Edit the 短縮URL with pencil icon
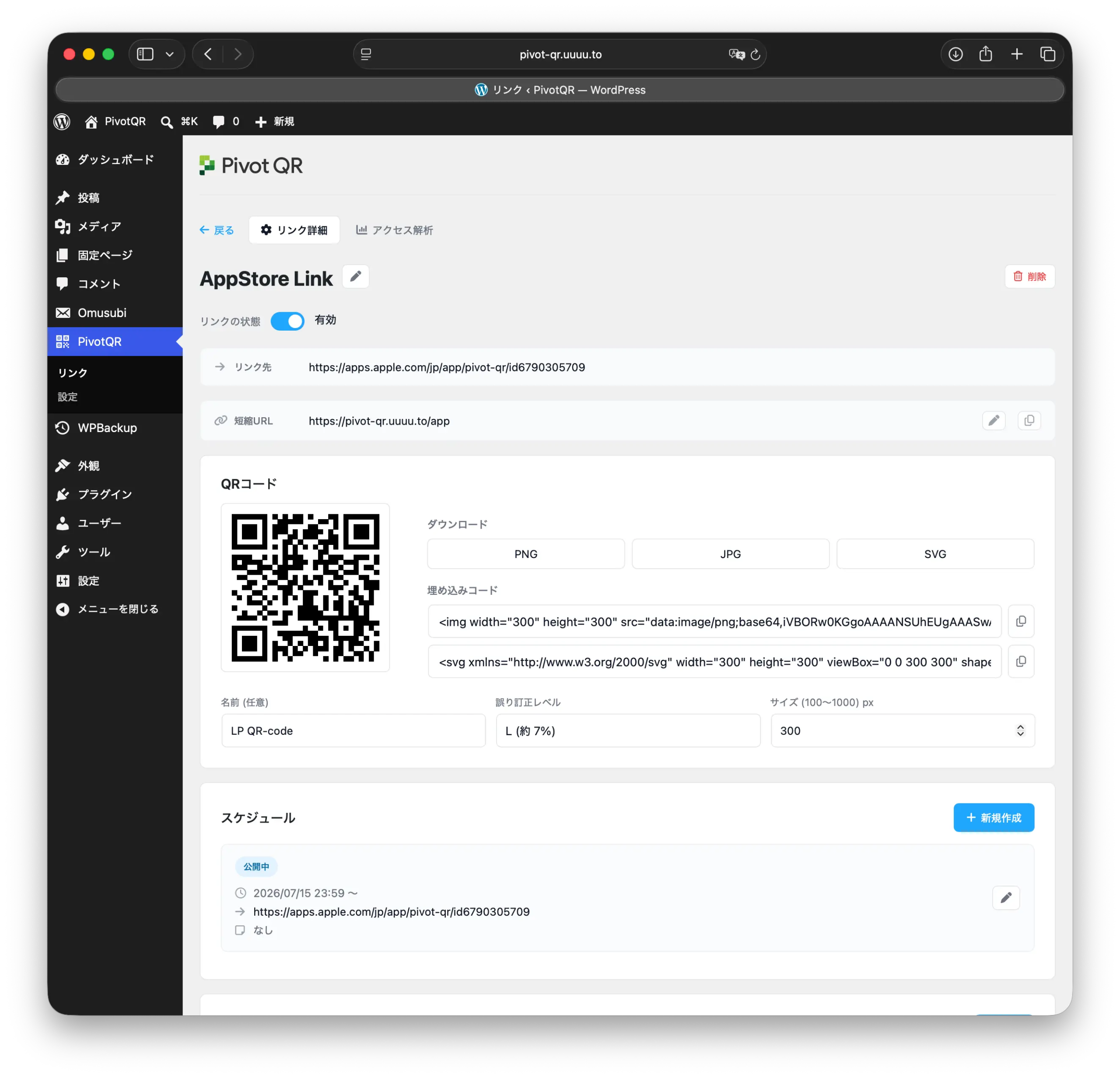1120x1078 pixels. (x=994, y=420)
